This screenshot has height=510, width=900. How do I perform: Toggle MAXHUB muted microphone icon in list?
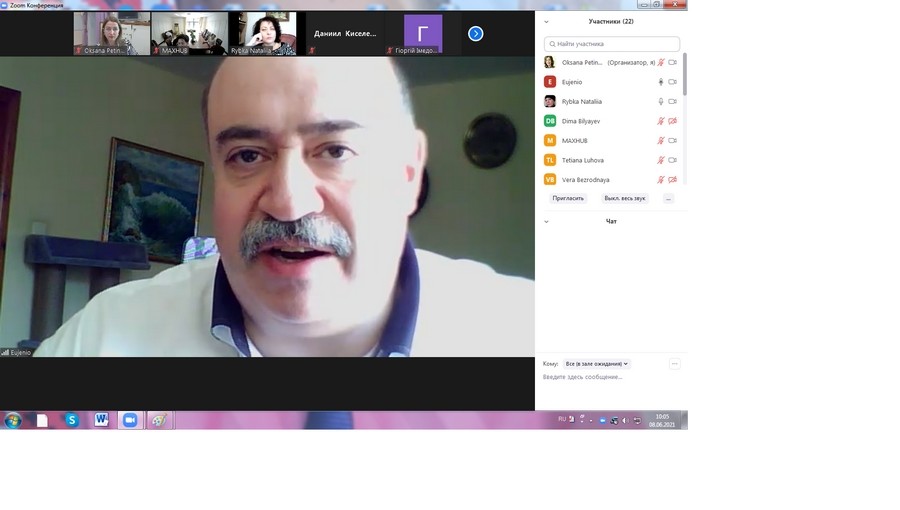(661, 141)
